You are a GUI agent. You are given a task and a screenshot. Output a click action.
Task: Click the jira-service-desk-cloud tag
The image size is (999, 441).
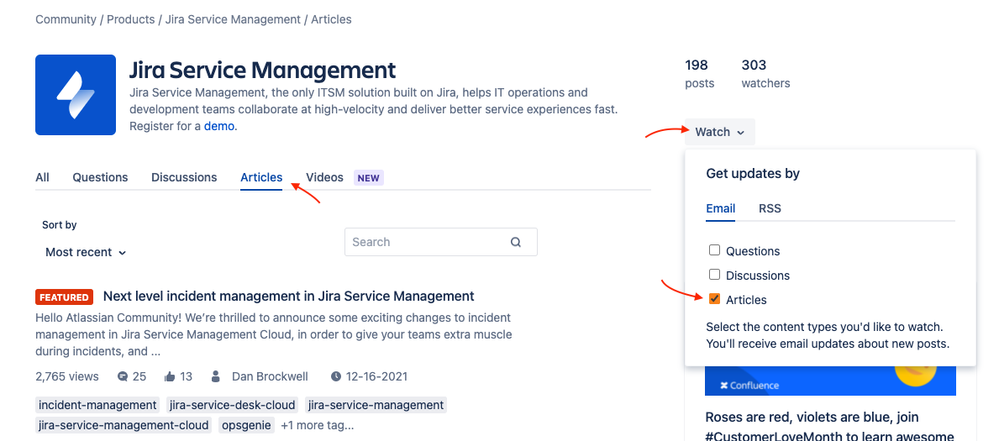pos(232,405)
